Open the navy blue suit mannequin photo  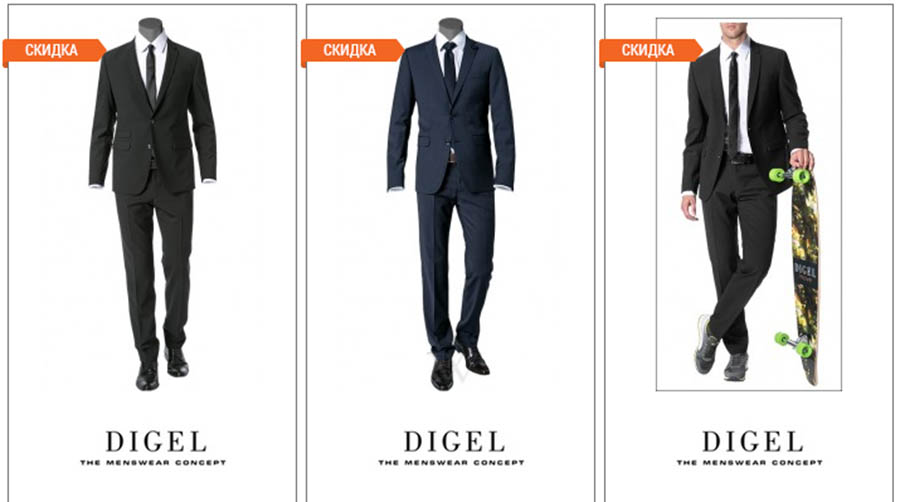coord(451,204)
